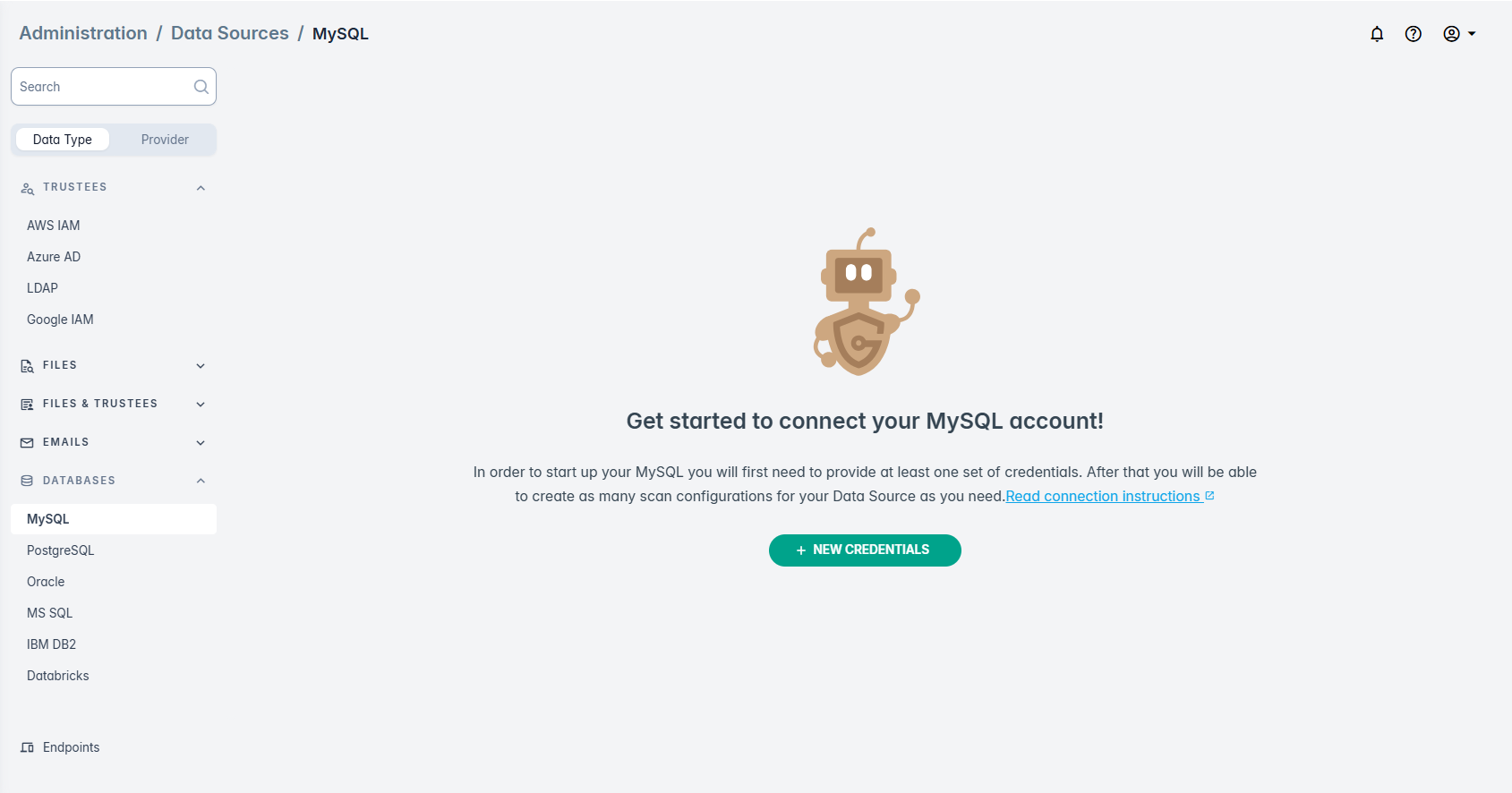Switch the view to Provider

165,140
